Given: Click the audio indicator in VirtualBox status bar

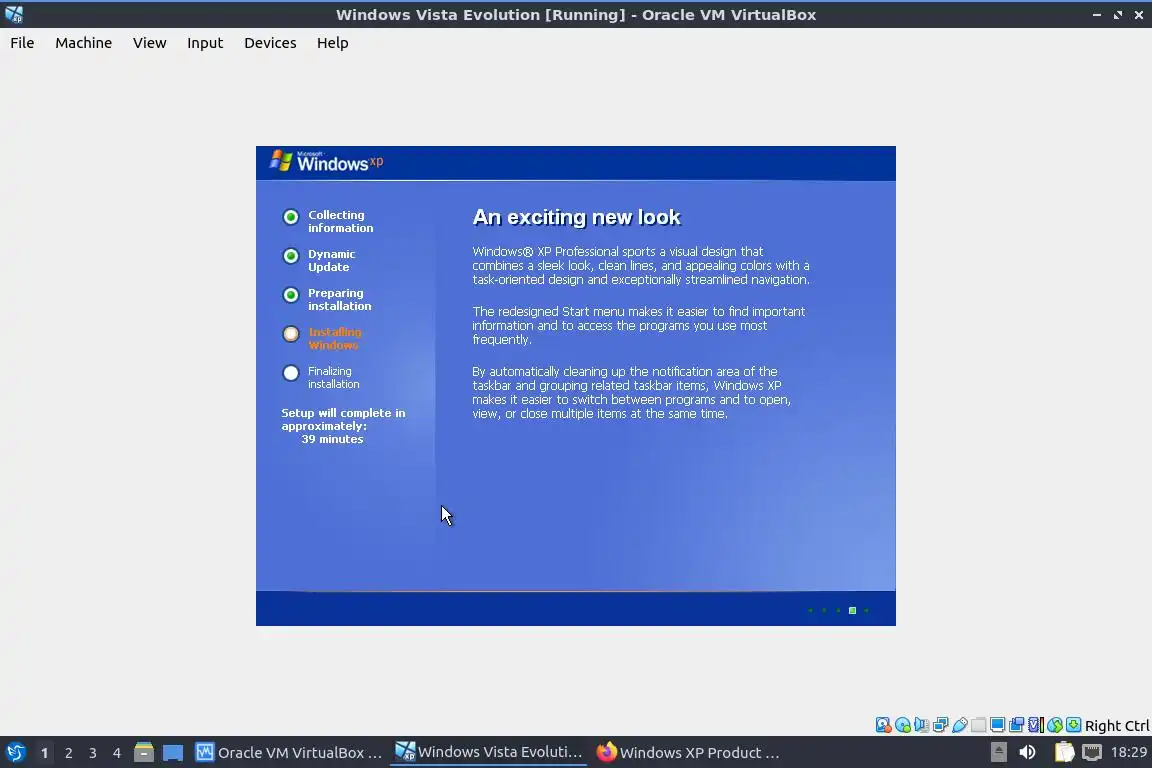Looking at the screenshot, I should point(921,725).
